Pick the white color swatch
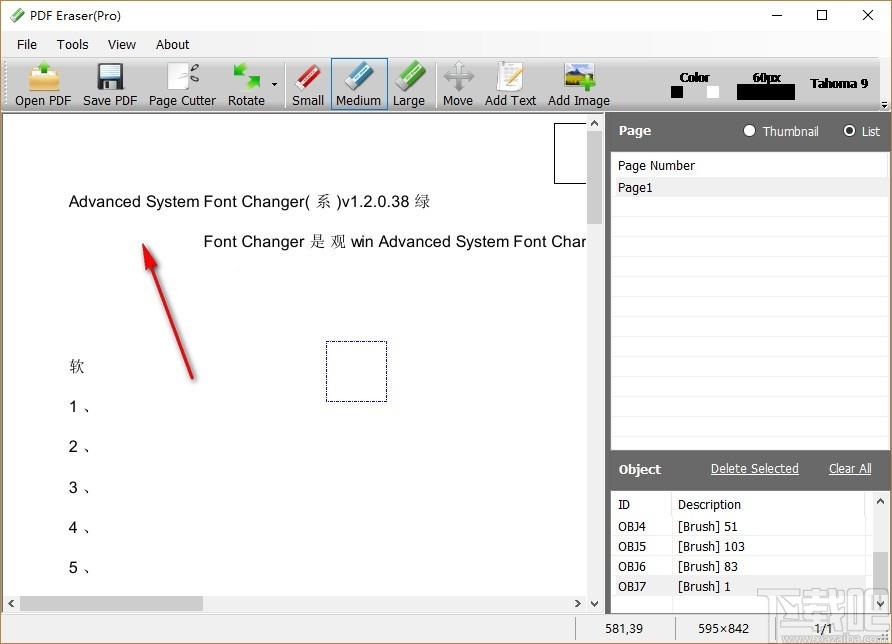Screen dimensions: 892x644 (712, 92)
